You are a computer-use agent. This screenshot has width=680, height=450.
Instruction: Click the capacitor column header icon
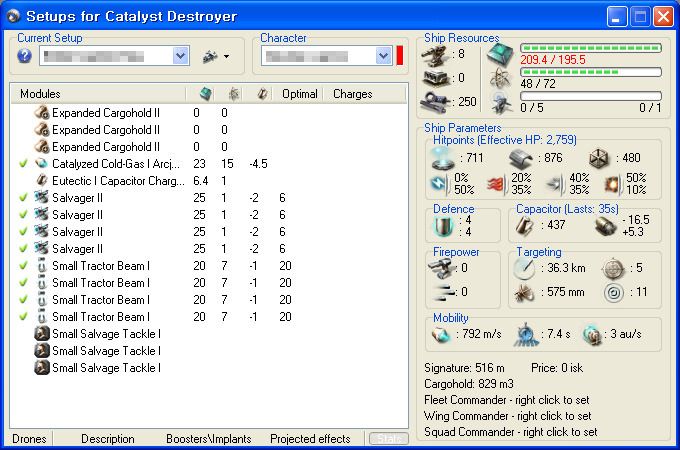[x=262, y=94]
